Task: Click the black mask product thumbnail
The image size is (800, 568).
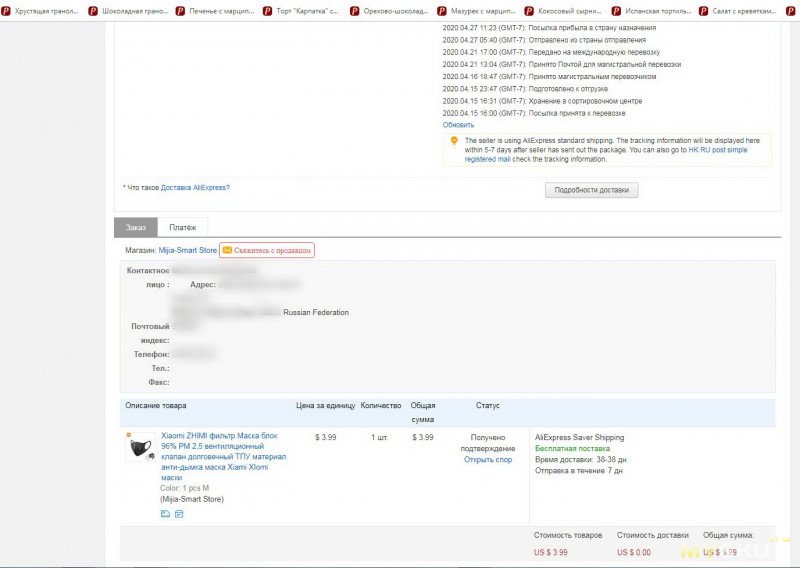Action: (x=140, y=447)
